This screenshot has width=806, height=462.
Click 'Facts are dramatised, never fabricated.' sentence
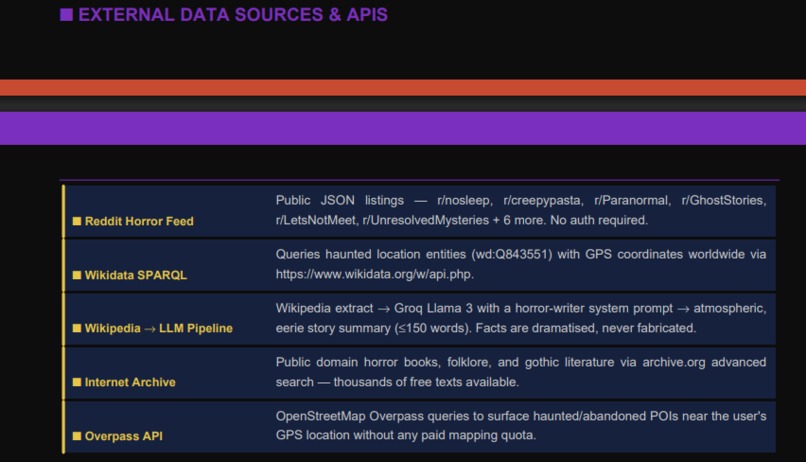pyautogui.click(x=586, y=328)
